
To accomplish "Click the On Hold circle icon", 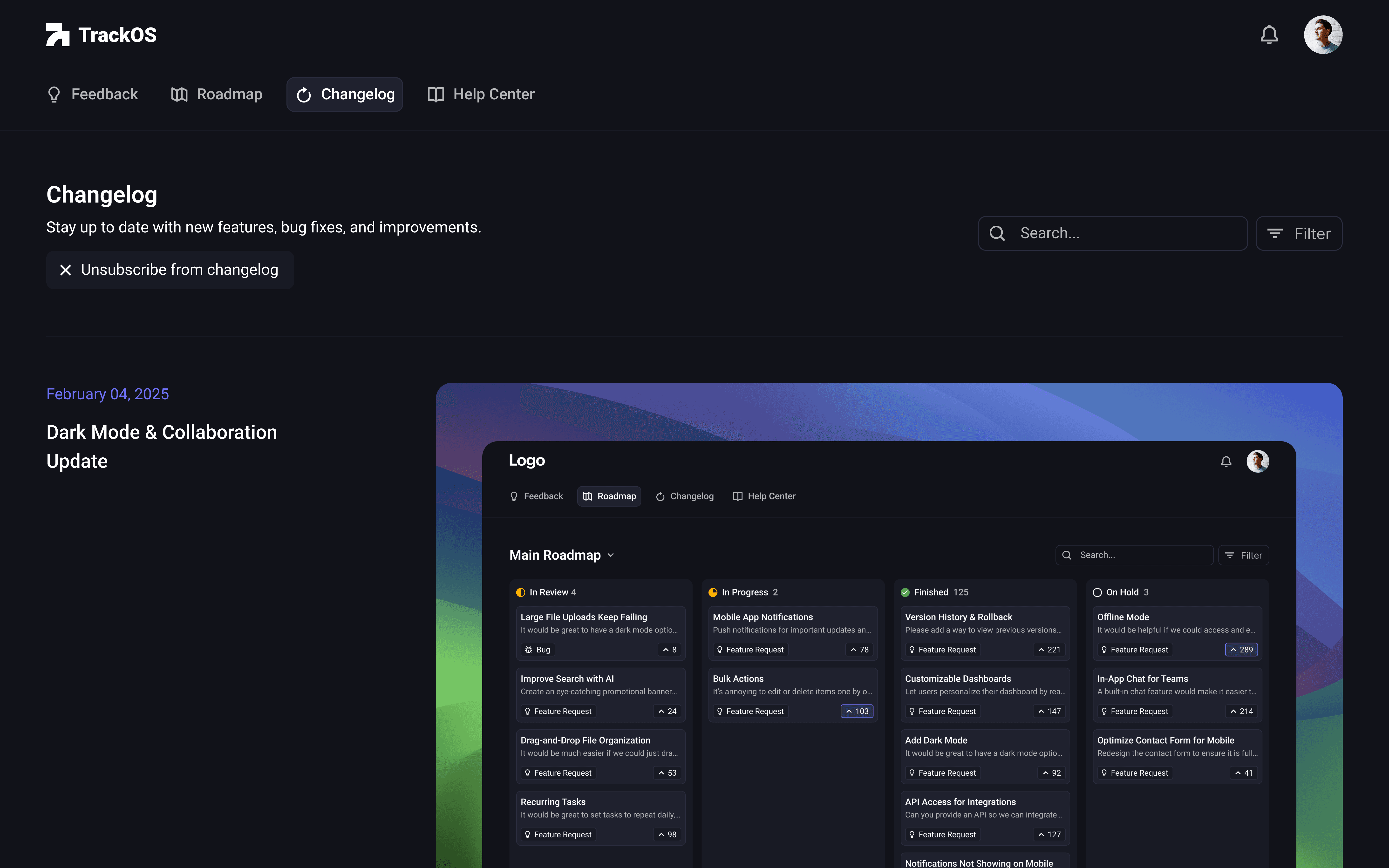I will coord(1097,592).
